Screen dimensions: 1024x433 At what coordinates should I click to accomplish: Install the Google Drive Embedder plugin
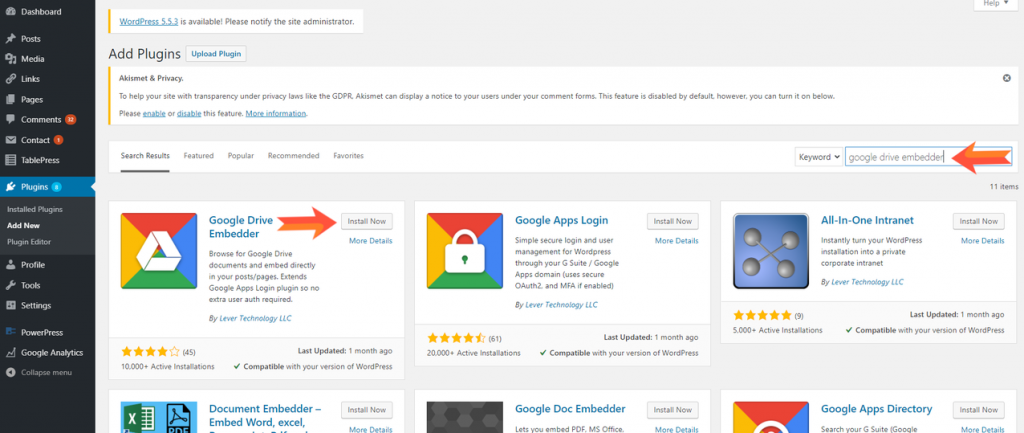coord(366,221)
